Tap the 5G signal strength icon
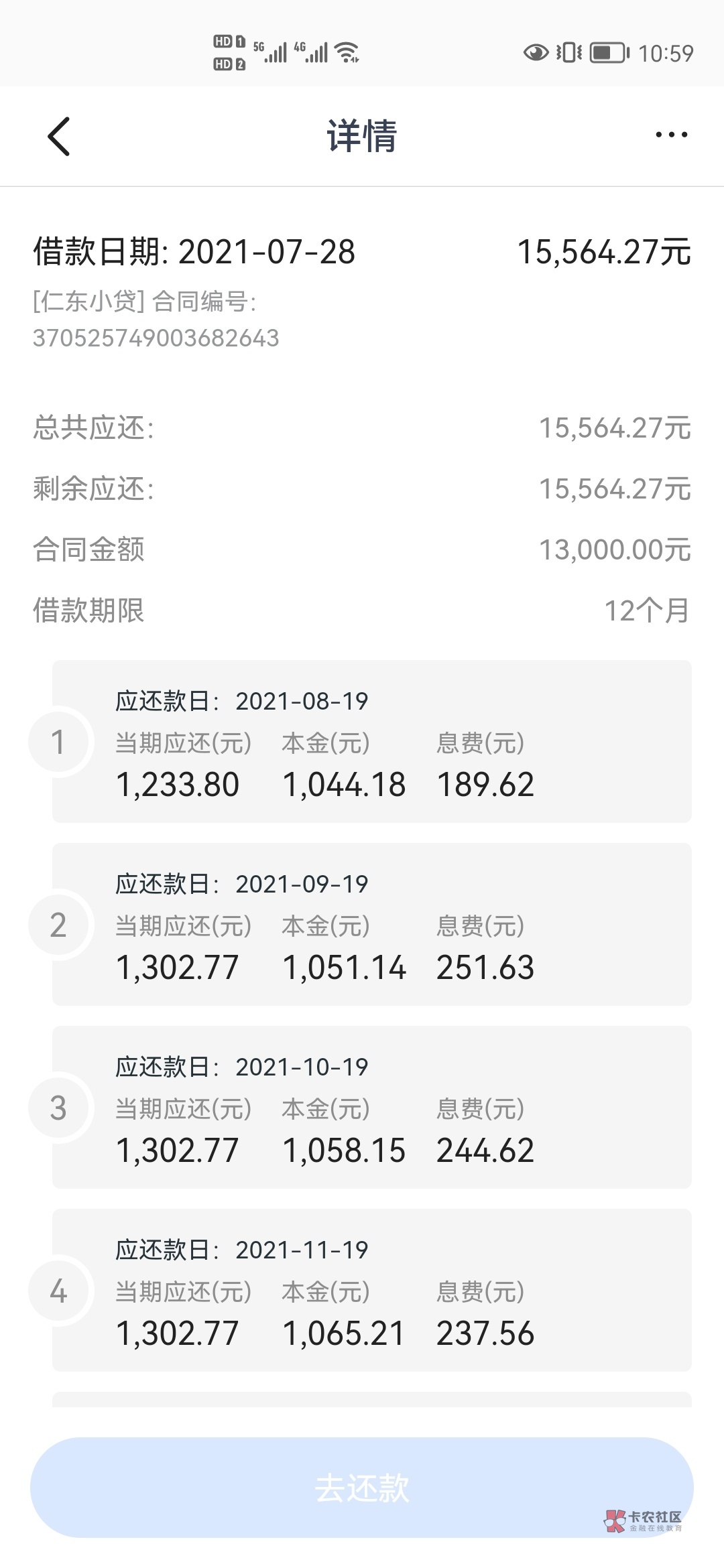This screenshot has width=724, height=1568. 270,52
